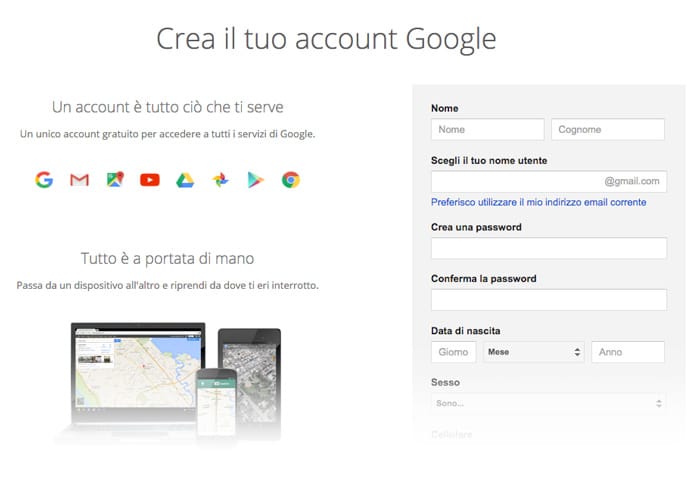
Task: Click the 'Scegli il tuo nome utente' label
Action: (x=489, y=160)
